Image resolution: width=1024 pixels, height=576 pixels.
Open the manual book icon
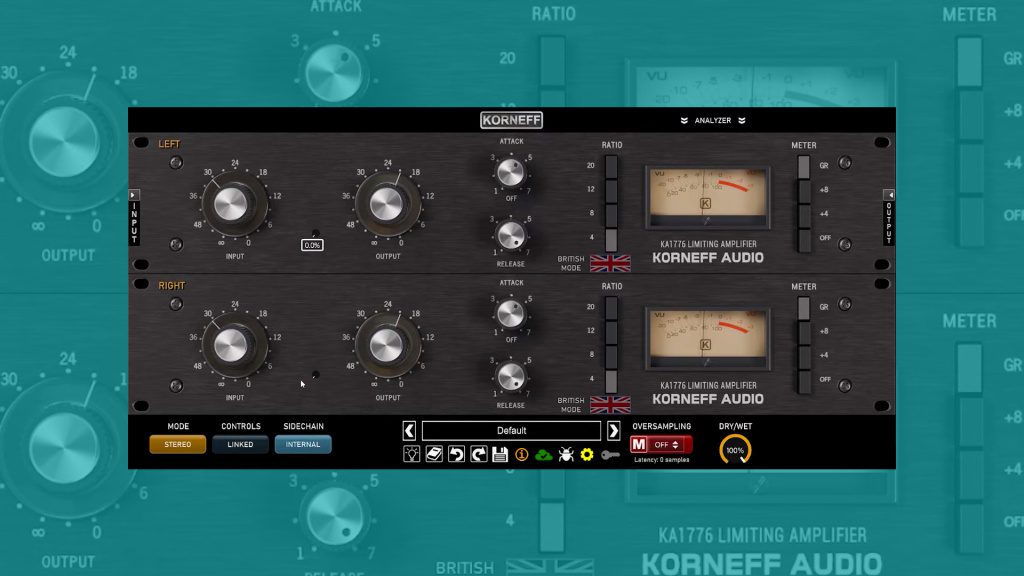[434, 454]
